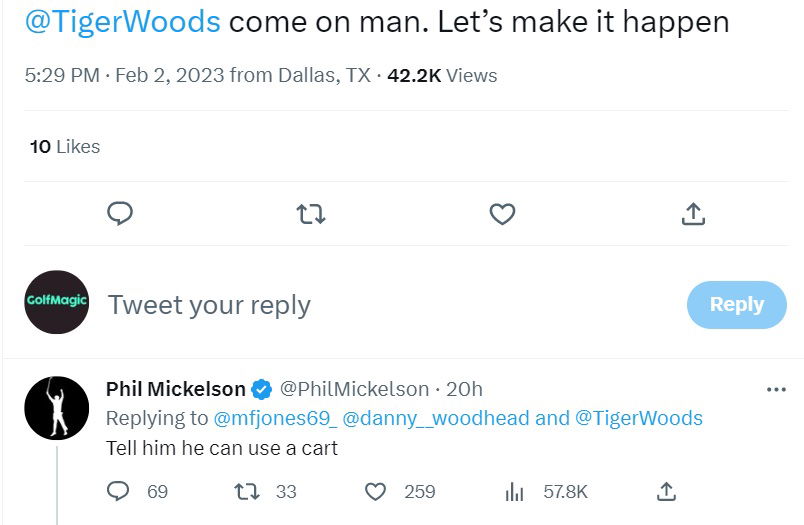The height and width of the screenshot is (525, 804).
Task: Click the GolfMagic profile avatar
Action: (x=57, y=302)
